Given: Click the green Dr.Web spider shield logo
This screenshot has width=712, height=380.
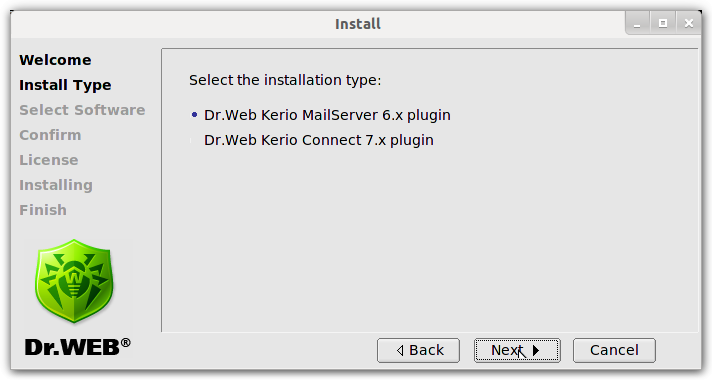Looking at the screenshot, I should point(74,281).
